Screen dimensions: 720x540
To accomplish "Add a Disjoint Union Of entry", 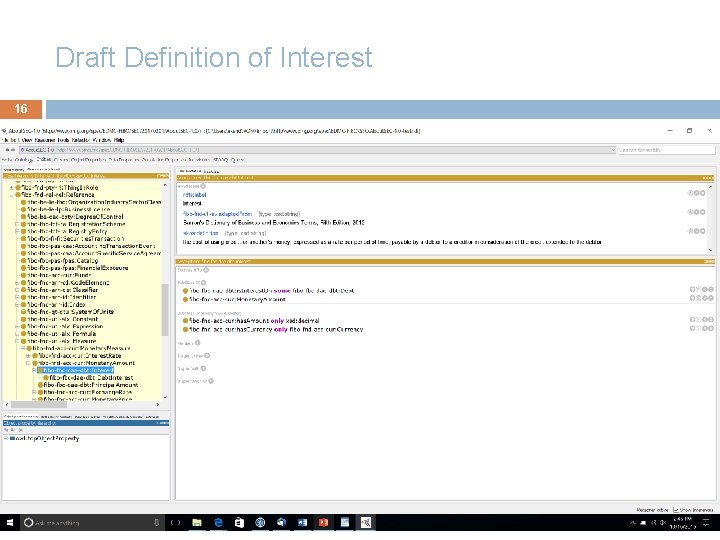I will (x=211, y=381).
